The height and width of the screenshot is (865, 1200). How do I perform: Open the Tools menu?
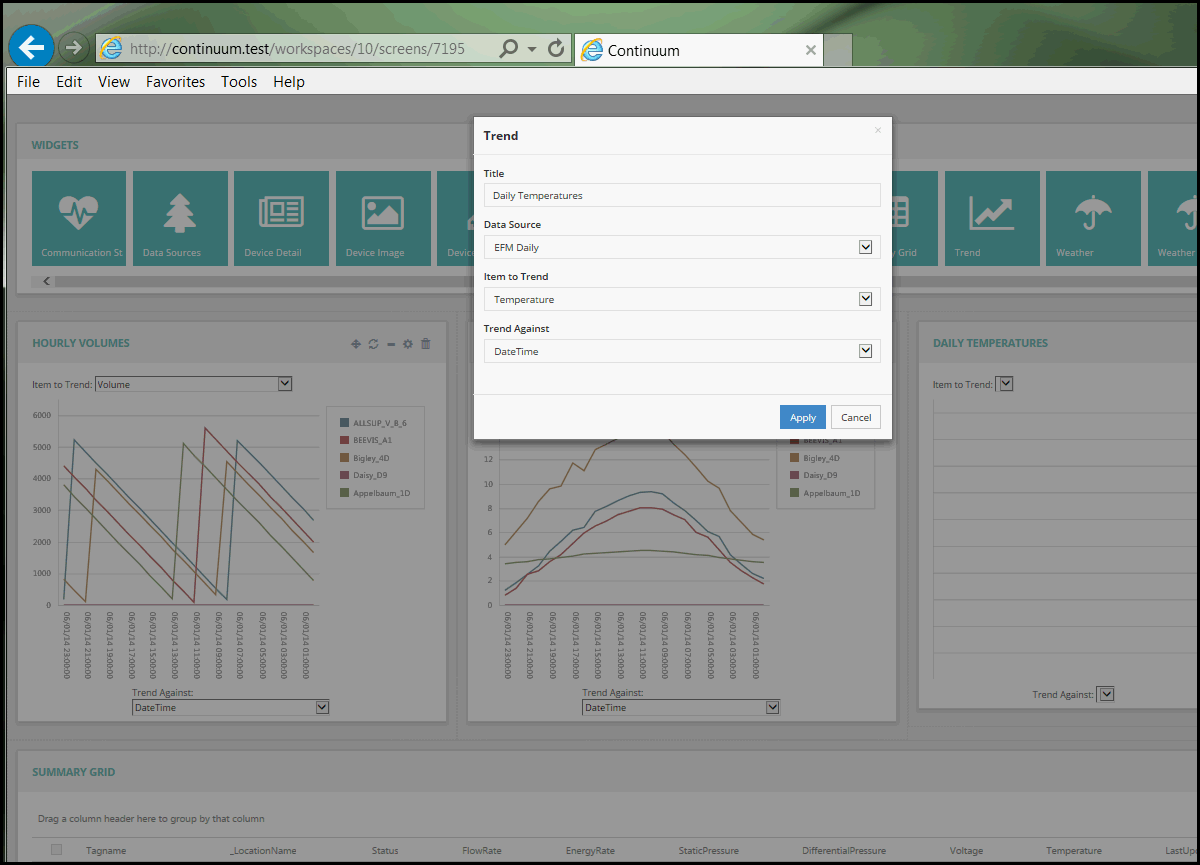click(x=239, y=82)
